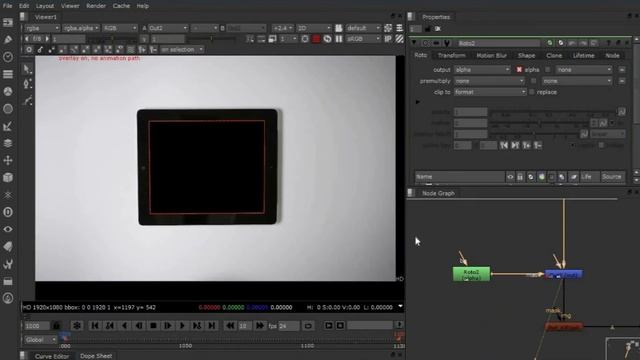Open the Color nodes wheel icon

8,91
